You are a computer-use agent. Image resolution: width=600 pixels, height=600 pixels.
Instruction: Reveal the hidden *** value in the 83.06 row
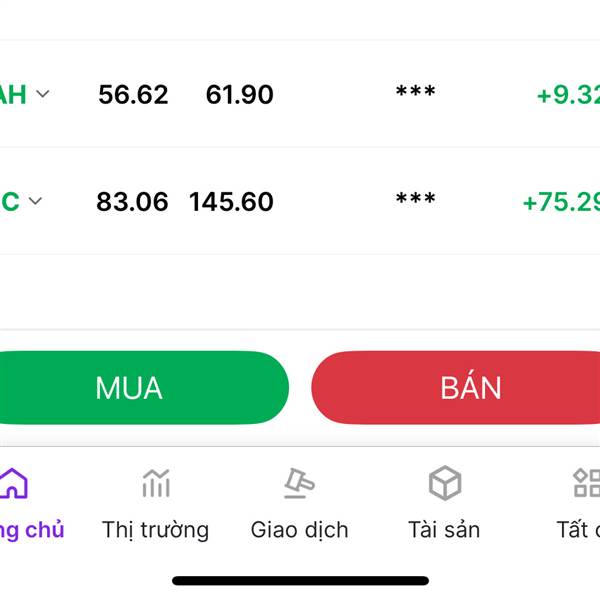[416, 199]
